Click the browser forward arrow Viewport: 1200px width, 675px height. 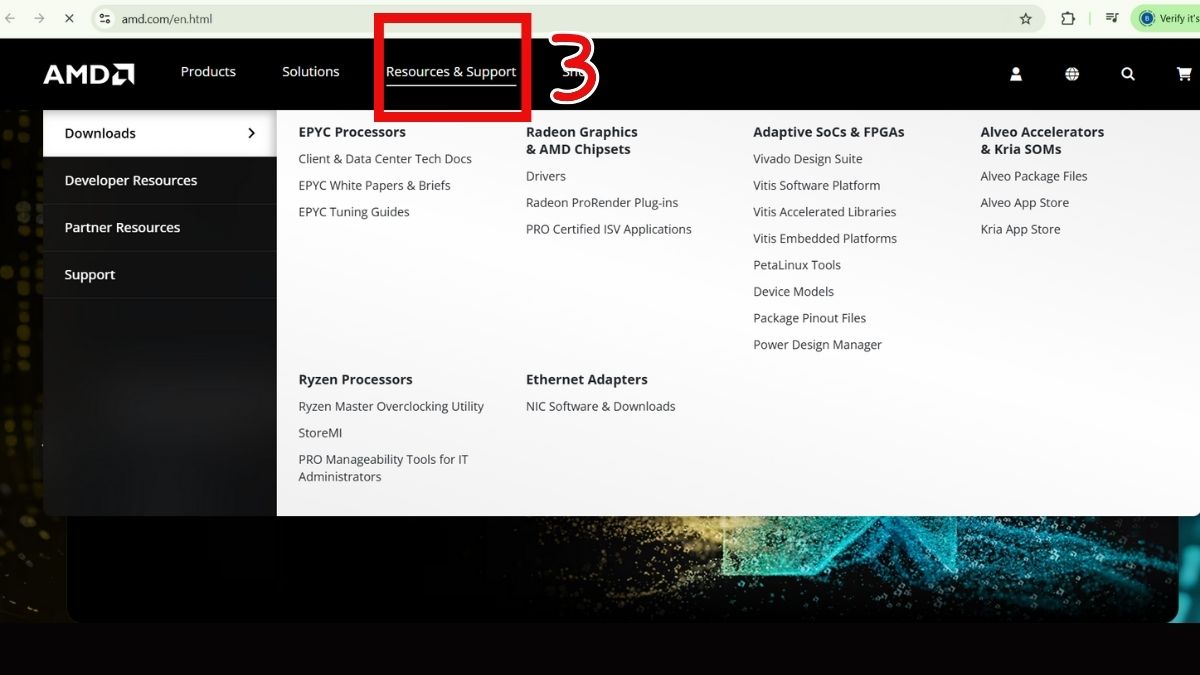click(x=39, y=19)
